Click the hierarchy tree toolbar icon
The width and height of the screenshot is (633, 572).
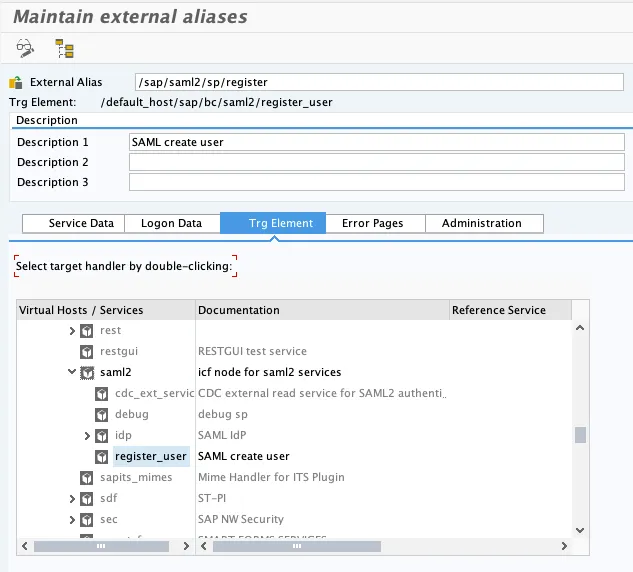[65, 47]
